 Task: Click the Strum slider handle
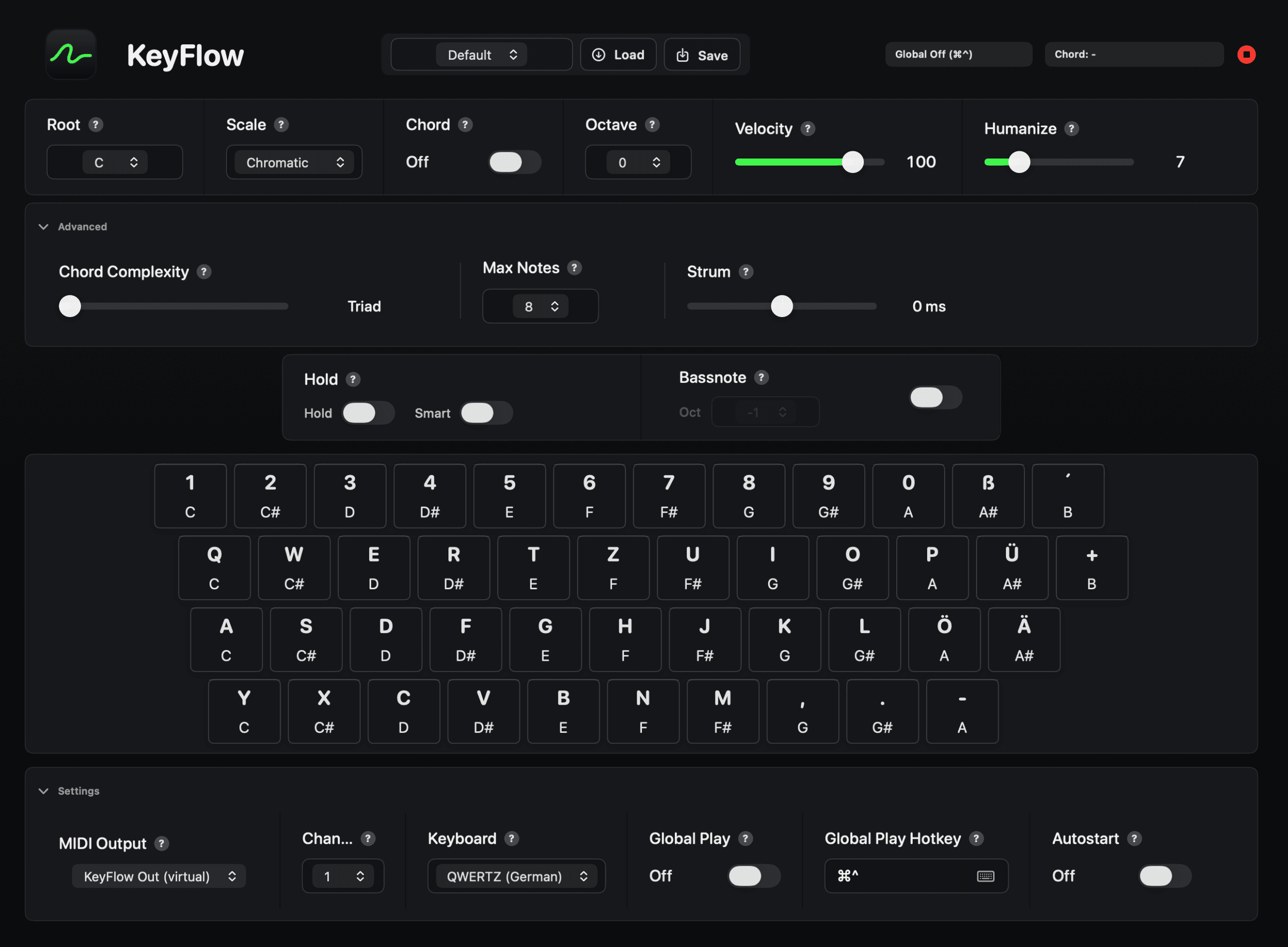tap(781, 306)
